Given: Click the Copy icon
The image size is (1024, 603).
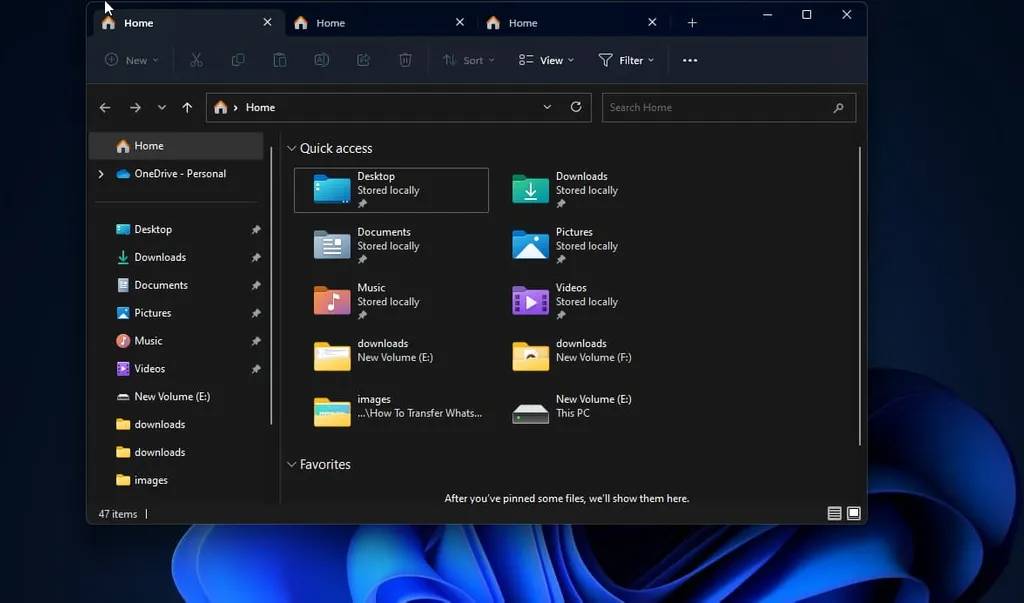Looking at the screenshot, I should tap(238, 60).
